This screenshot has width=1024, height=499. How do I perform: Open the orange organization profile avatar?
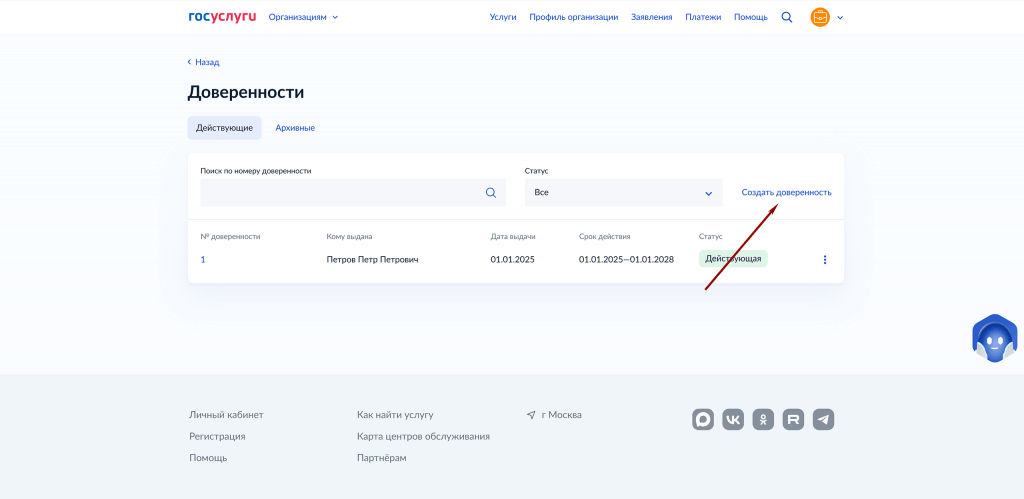pos(820,17)
